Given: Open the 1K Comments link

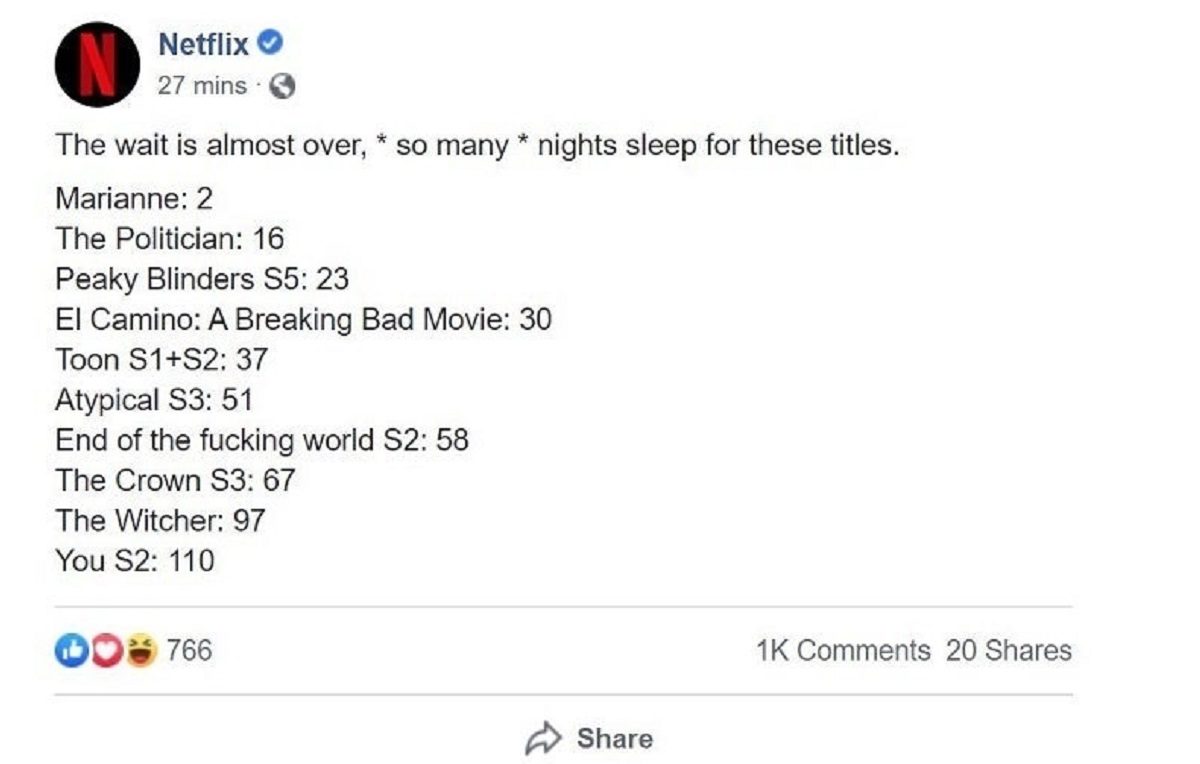Looking at the screenshot, I should point(843,651).
